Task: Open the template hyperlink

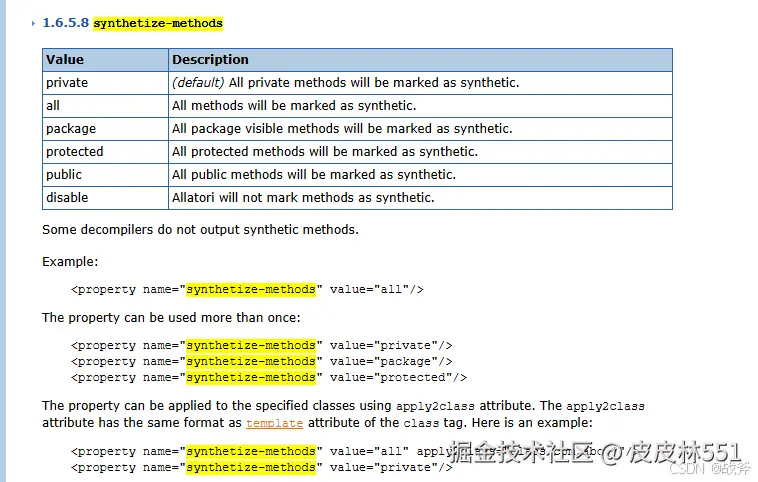Action: click(x=274, y=423)
